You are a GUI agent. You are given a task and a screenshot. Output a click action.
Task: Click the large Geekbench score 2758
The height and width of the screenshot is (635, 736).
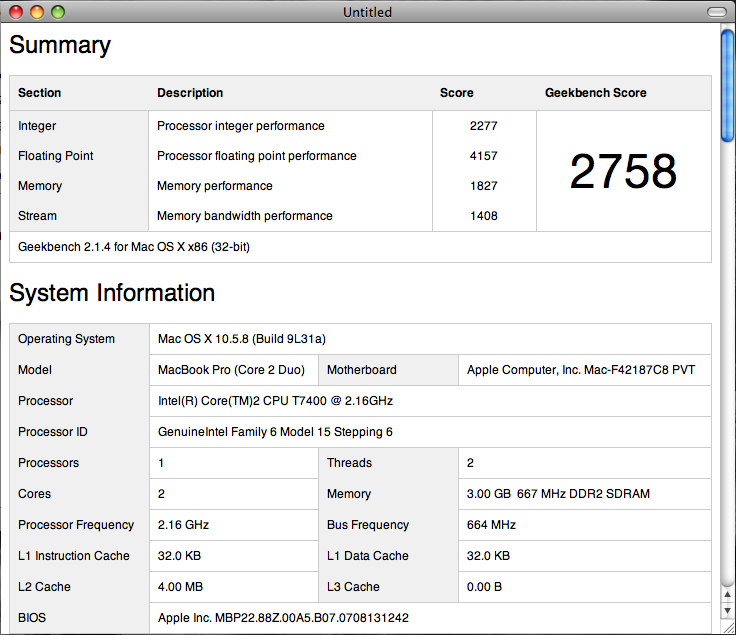pos(623,171)
